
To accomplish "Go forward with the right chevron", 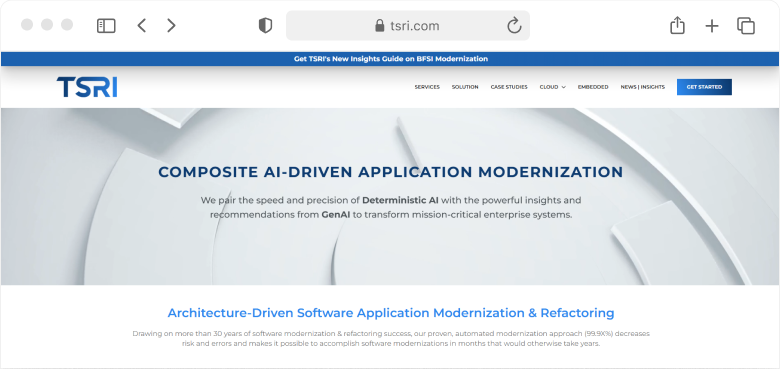I will pos(171,25).
